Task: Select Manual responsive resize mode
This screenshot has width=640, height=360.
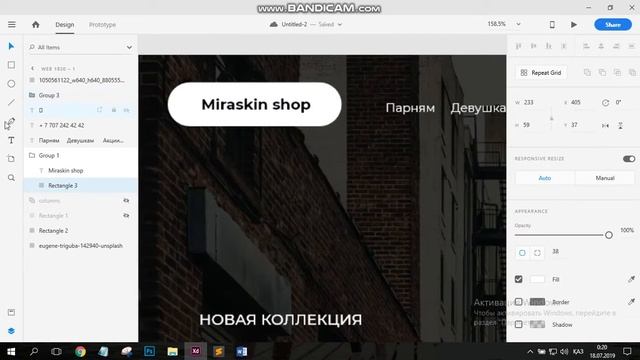Action: pyautogui.click(x=605, y=178)
